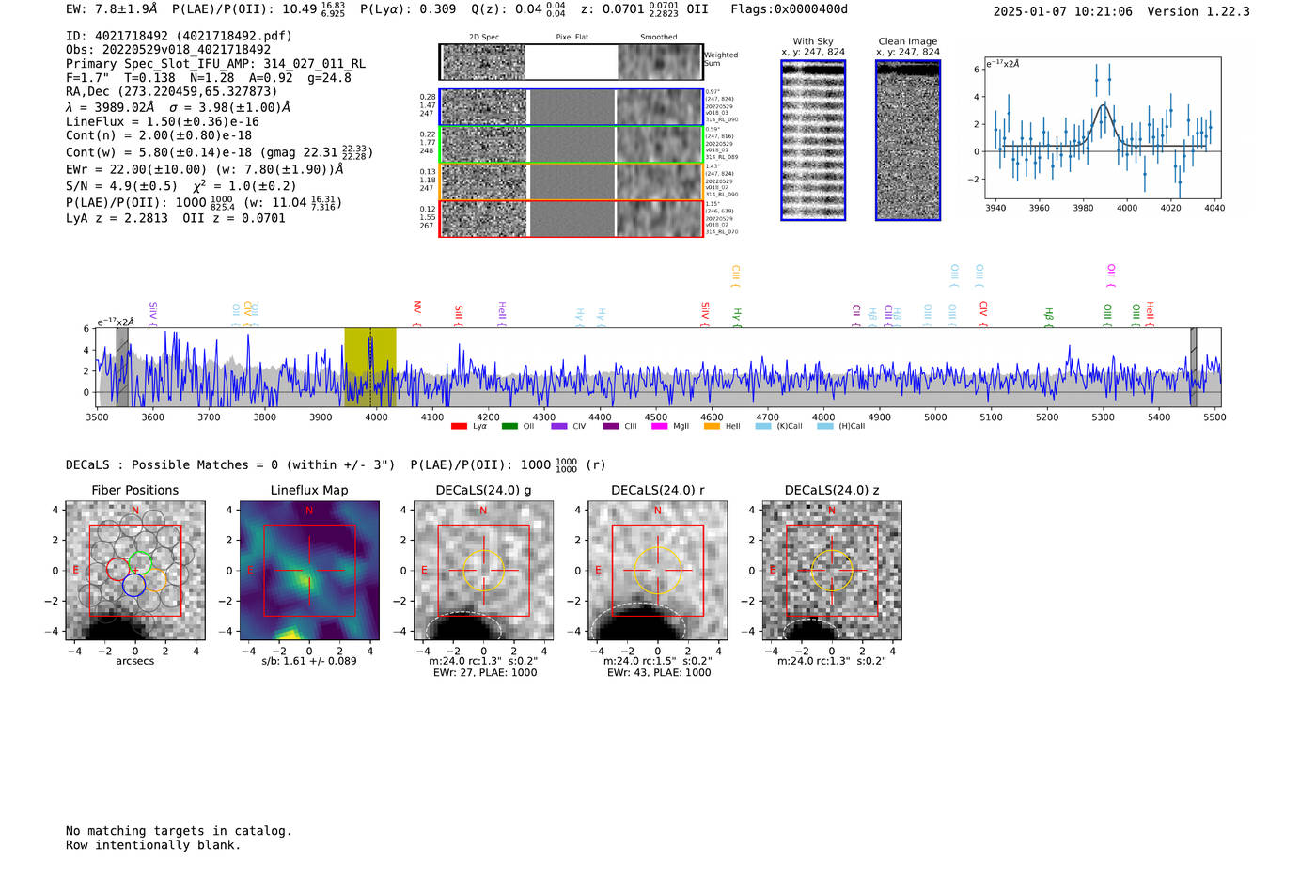
Task: Click the timestamp 2025-01-07 10:21:06
Action: click(1062, 11)
